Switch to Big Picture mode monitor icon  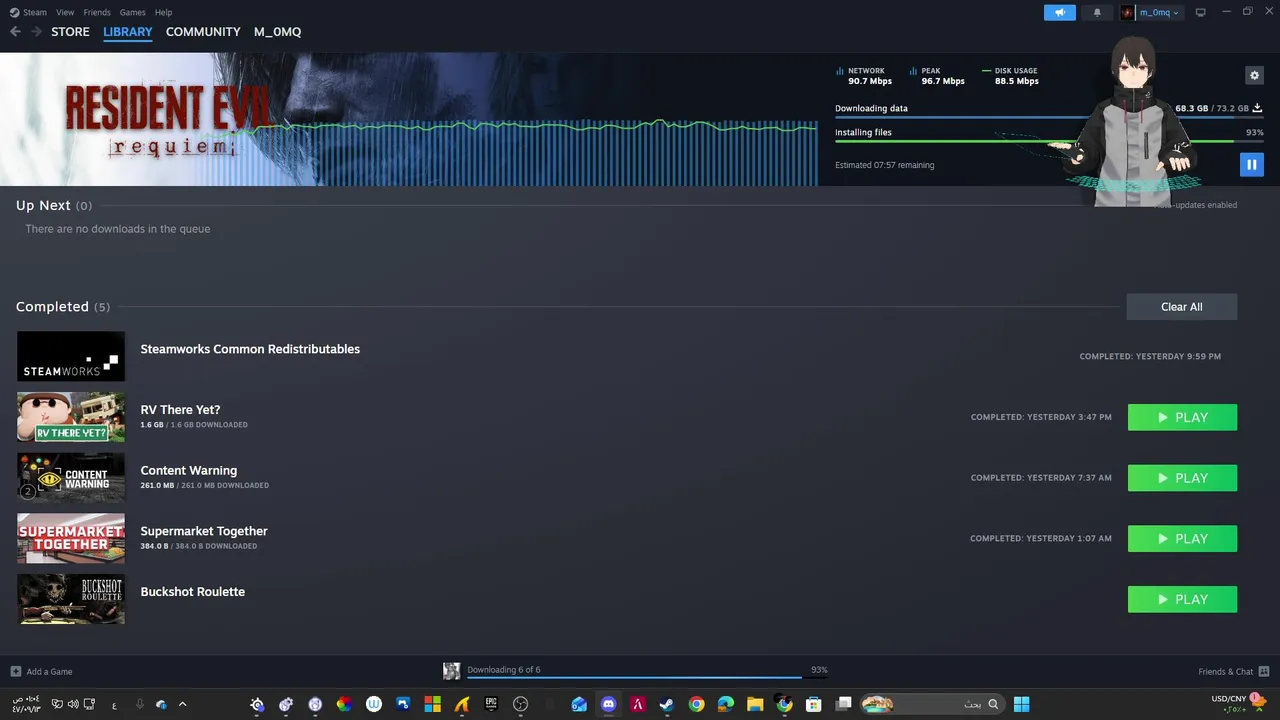pyautogui.click(x=1201, y=12)
